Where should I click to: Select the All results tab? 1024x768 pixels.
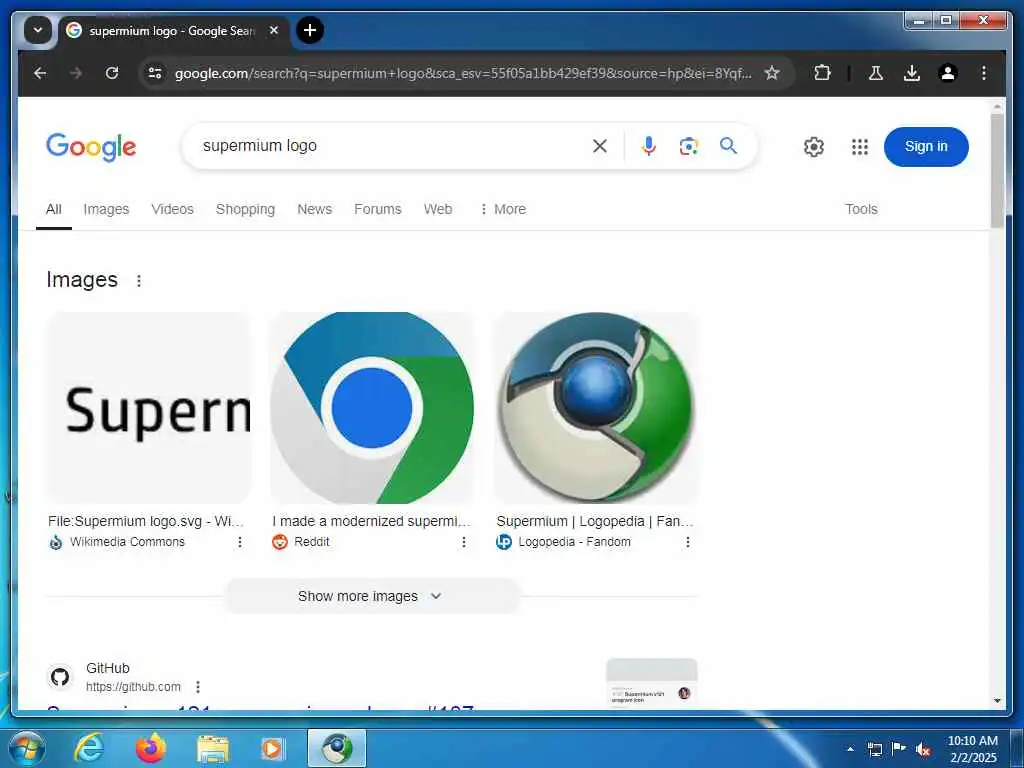click(x=54, y=209)
